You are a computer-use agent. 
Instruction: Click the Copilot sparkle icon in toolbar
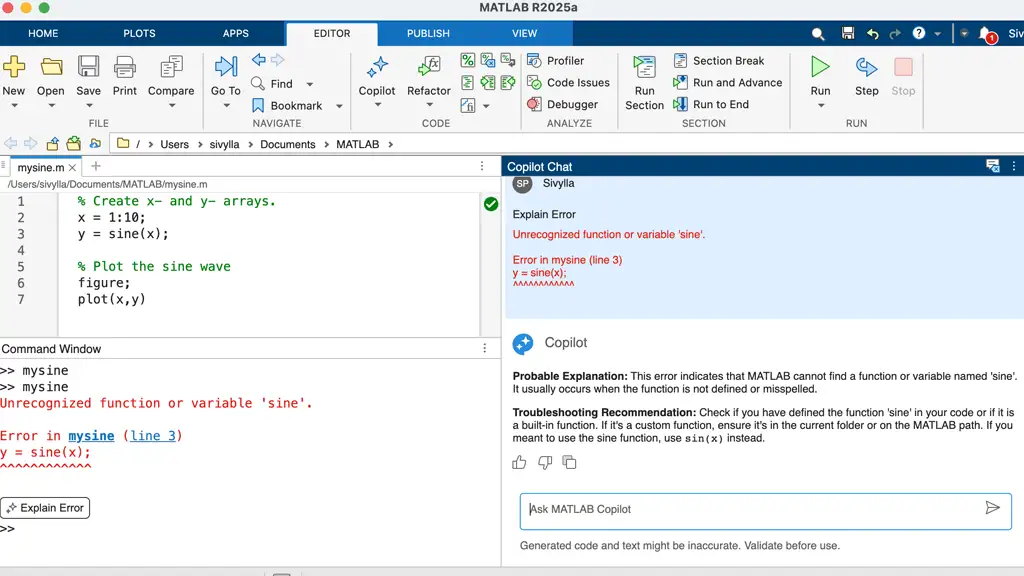377,68
